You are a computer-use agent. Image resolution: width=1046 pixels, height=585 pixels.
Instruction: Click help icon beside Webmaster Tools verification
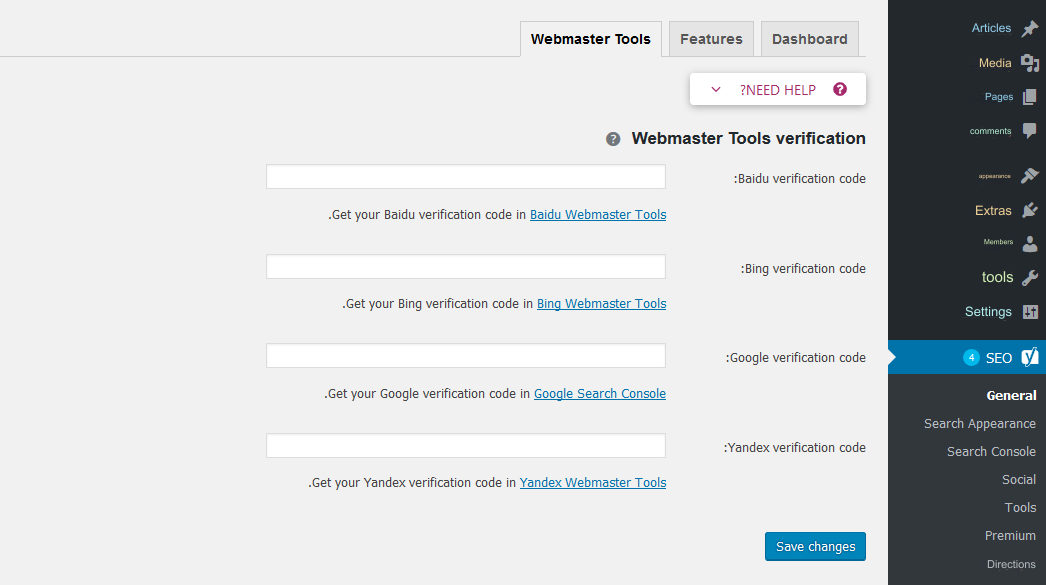click(613, 139)
